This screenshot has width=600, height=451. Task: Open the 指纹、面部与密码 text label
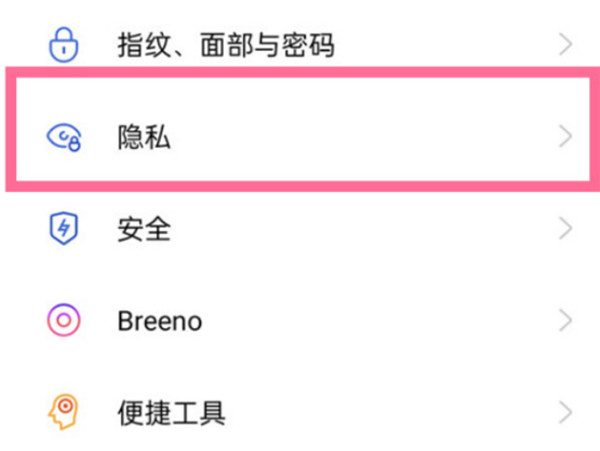tap(225, 45)
